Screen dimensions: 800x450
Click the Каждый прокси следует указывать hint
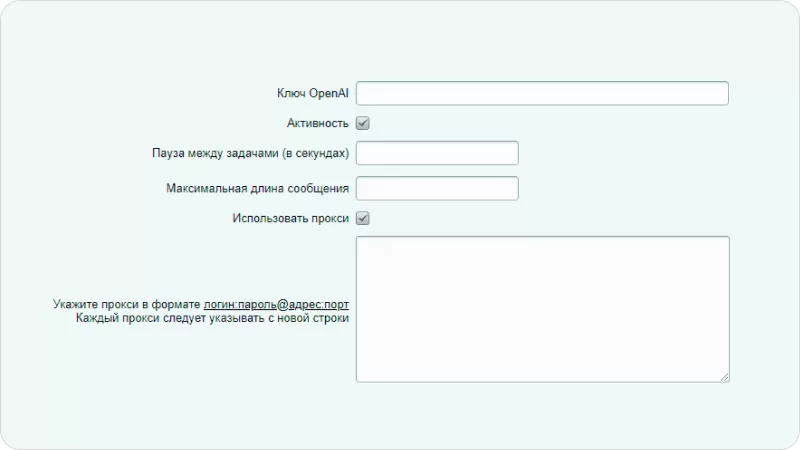(212, 318)
